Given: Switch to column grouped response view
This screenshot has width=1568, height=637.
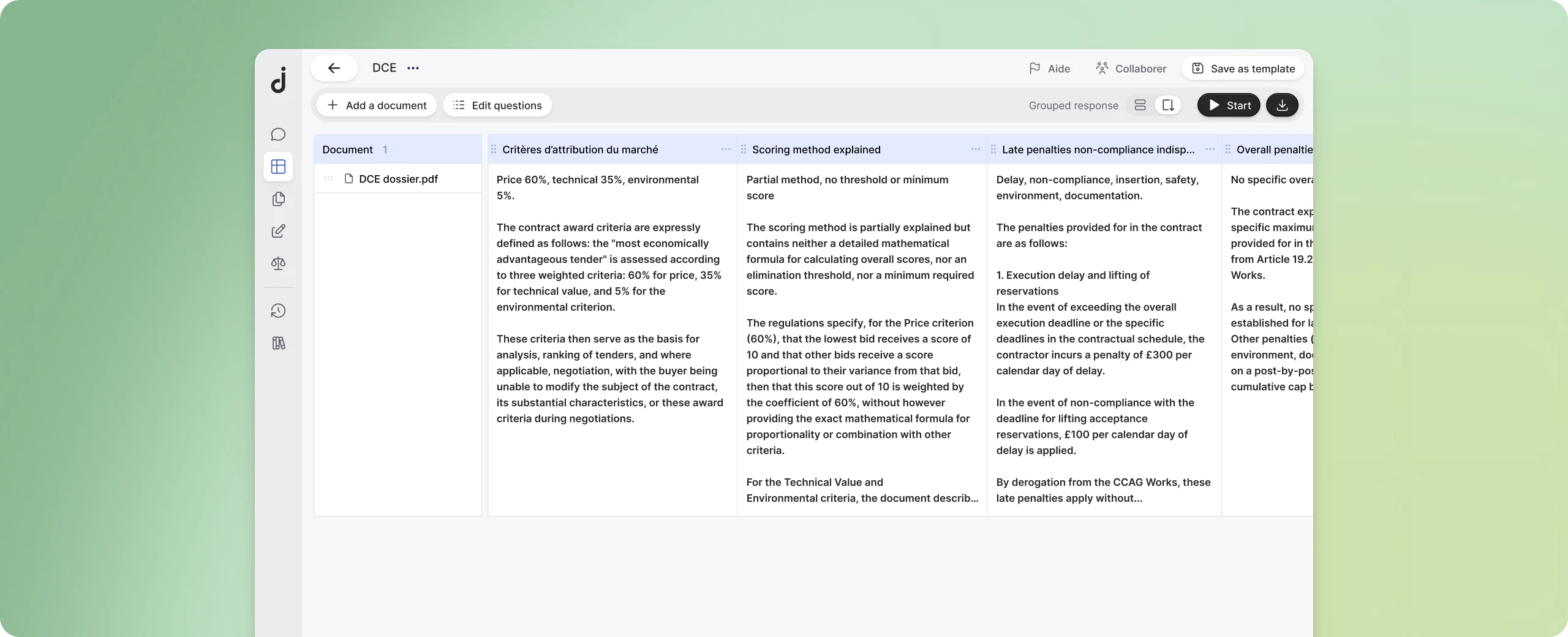Looking at the screenshot, I should point(1168,105).
